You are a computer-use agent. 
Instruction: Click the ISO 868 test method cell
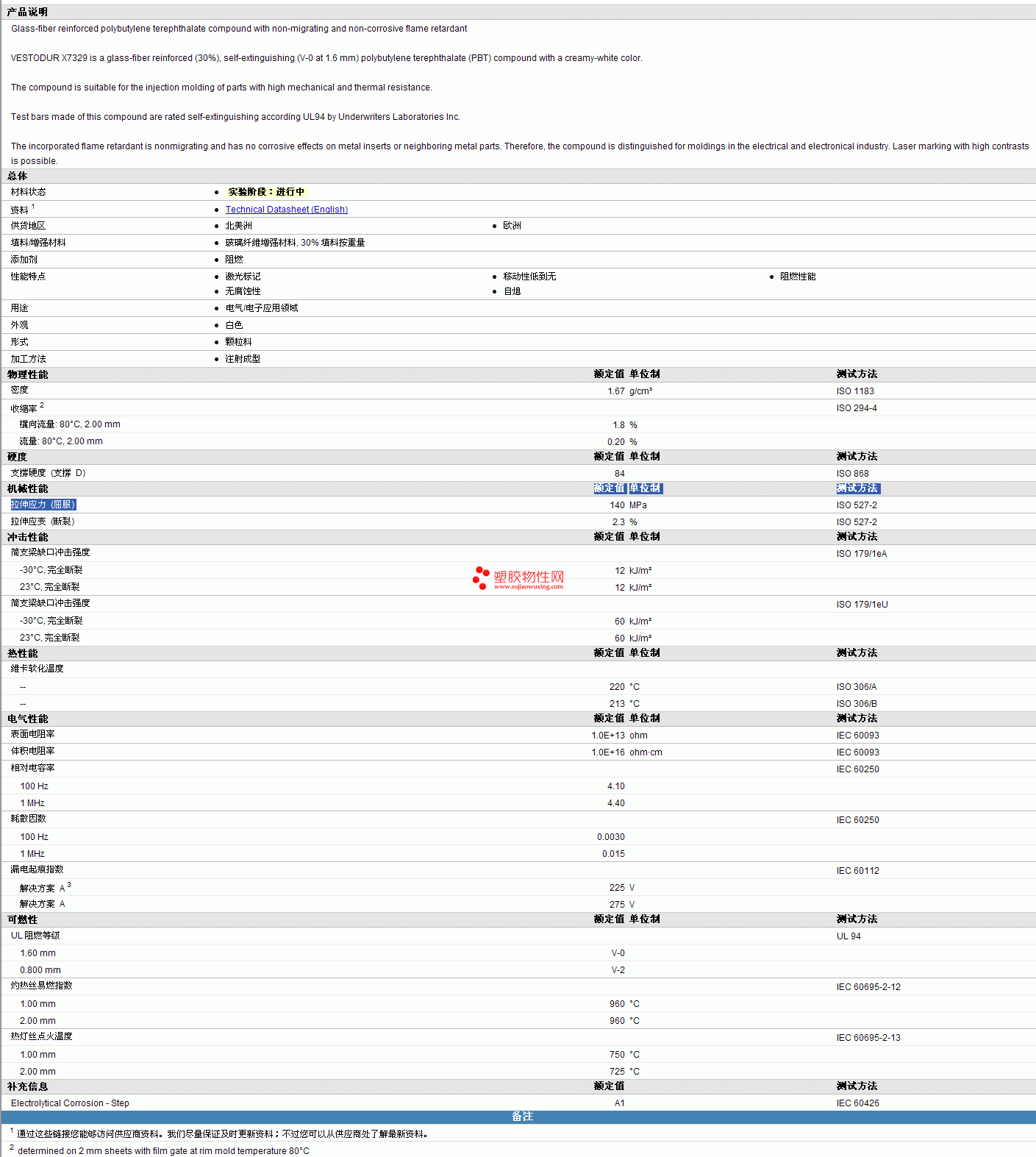point(852,474)
